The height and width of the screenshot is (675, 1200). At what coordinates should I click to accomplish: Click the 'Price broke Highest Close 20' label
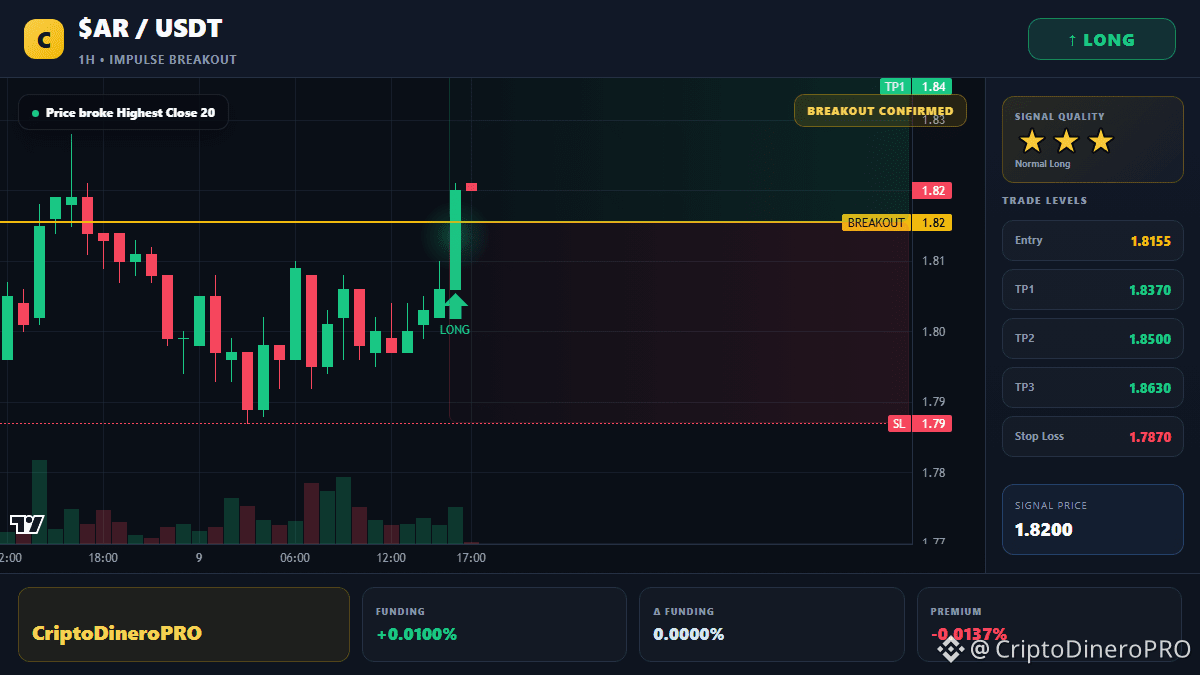pos(123,113)
